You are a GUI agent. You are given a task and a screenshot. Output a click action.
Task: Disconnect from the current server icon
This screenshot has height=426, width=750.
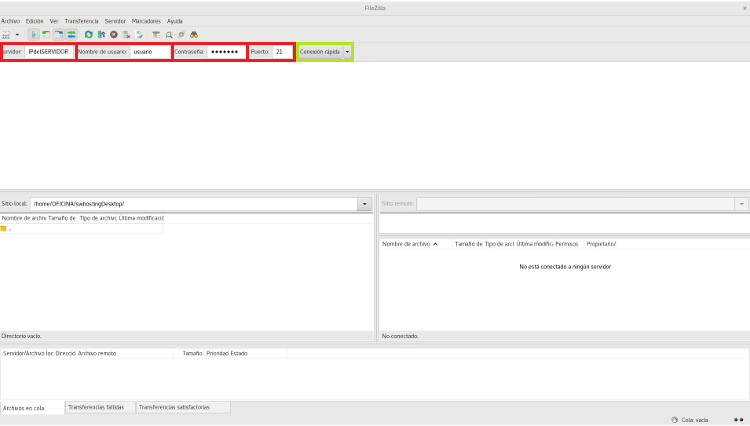127,34
